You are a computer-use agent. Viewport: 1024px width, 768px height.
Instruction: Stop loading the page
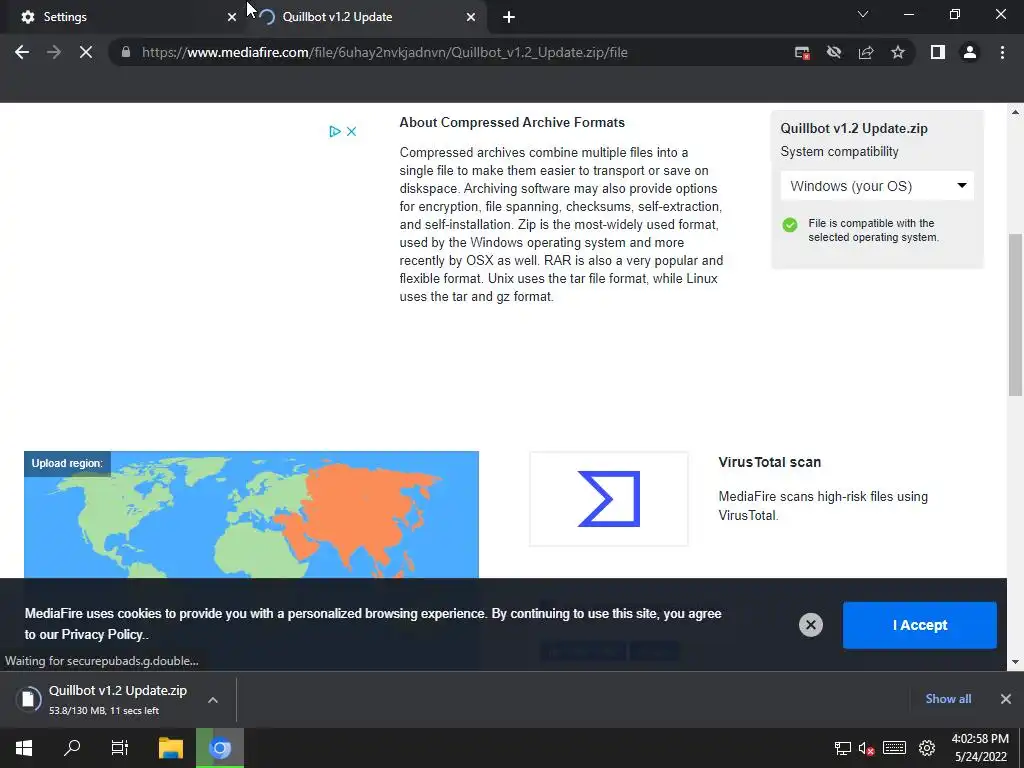(86, 52)
